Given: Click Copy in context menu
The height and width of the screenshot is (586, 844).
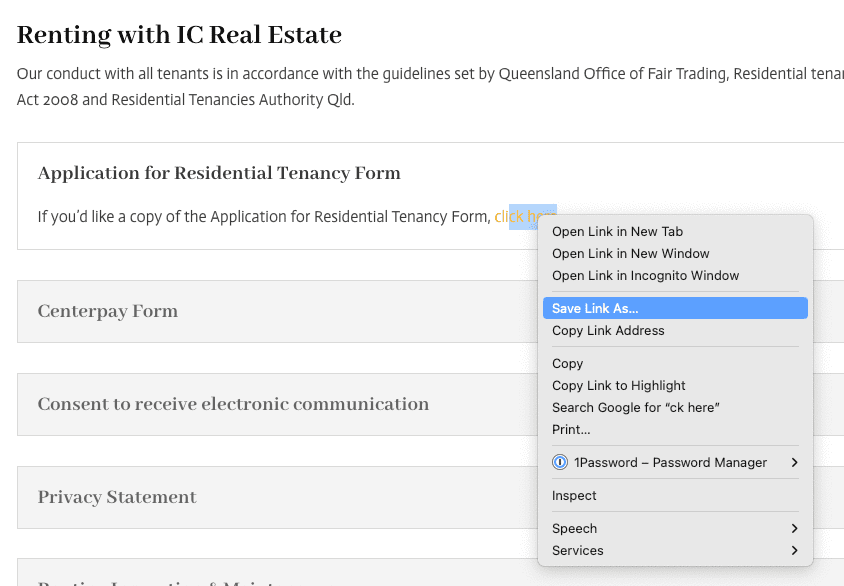Looking at the screenshot, I should coord(567,364).
